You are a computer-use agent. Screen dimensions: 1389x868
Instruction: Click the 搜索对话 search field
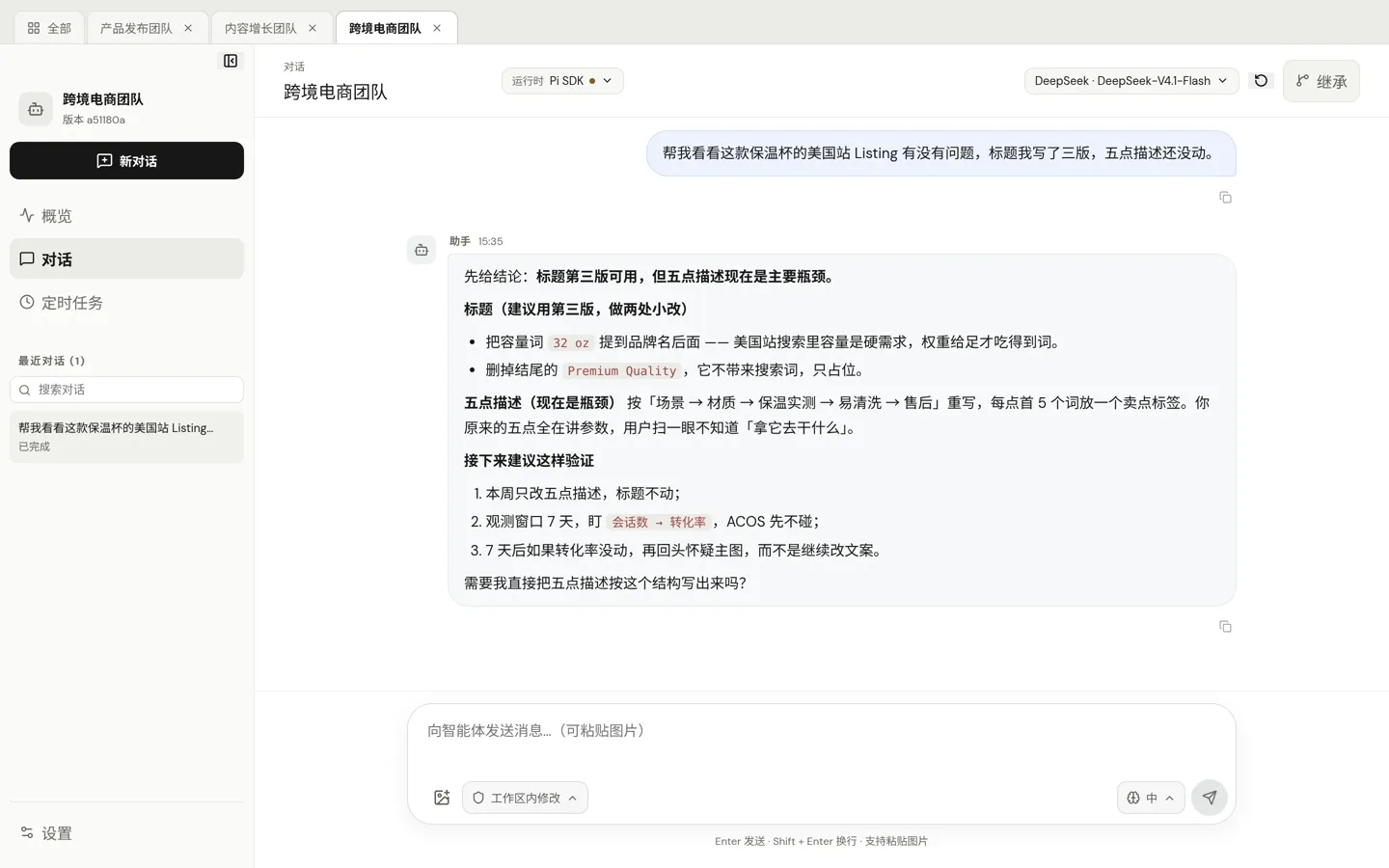(x=126, y=390)
